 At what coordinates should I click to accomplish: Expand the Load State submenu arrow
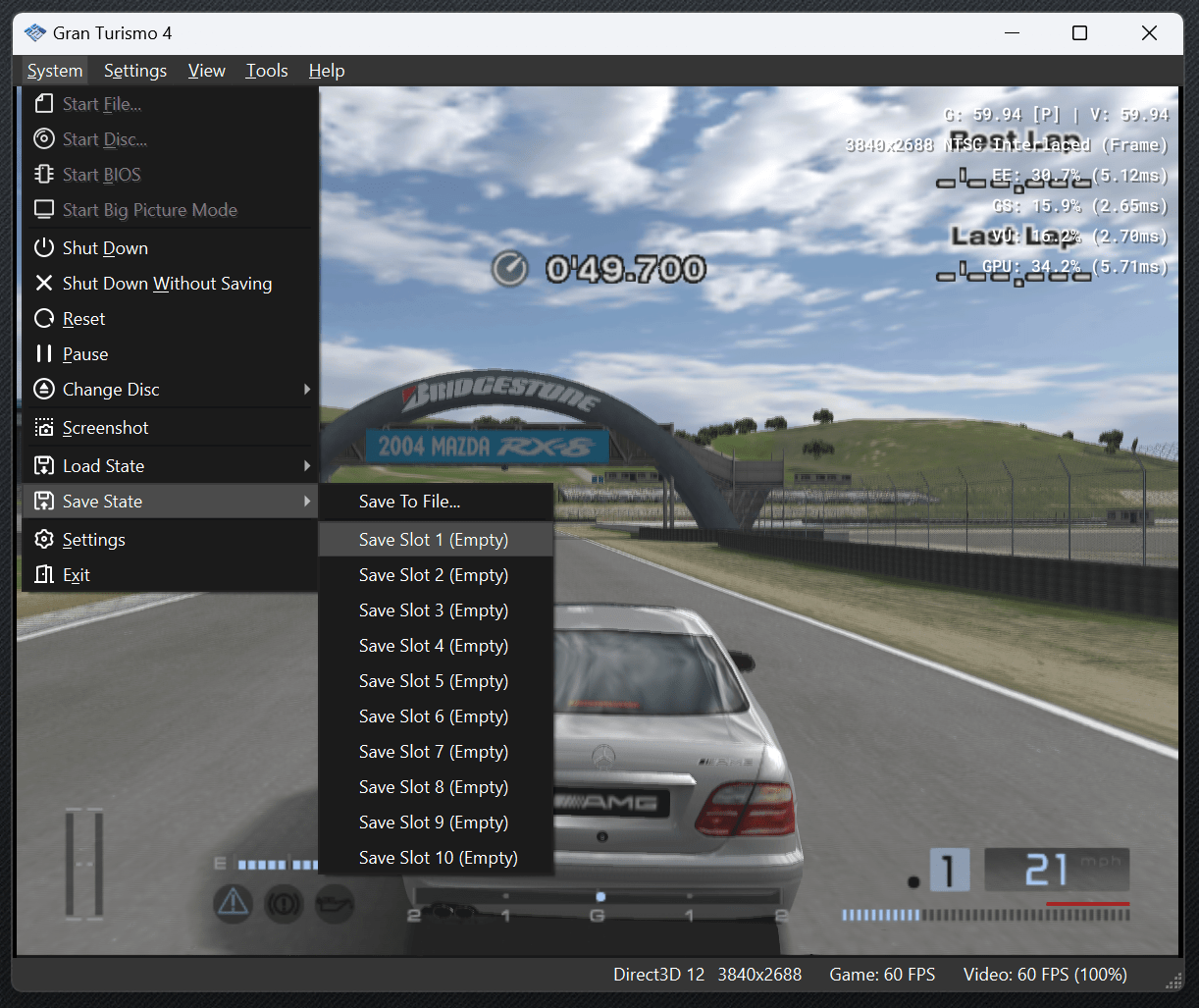tap(307, 466)
